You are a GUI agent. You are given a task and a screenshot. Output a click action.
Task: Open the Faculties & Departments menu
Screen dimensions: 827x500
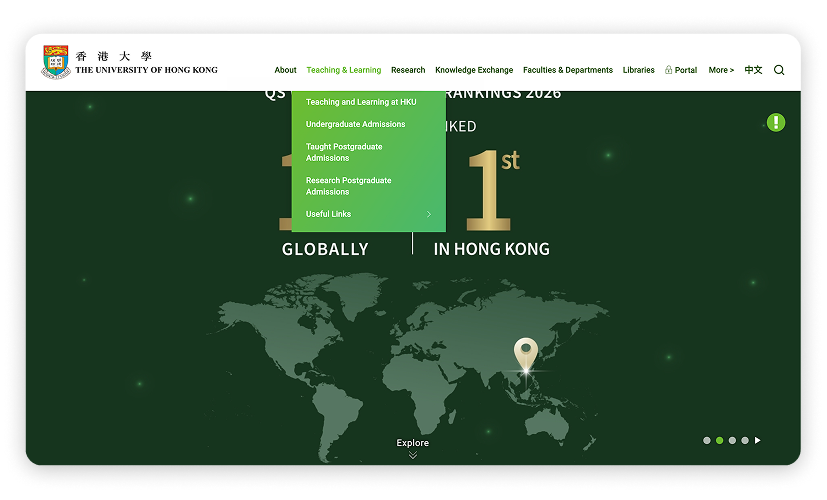[568, 70]
